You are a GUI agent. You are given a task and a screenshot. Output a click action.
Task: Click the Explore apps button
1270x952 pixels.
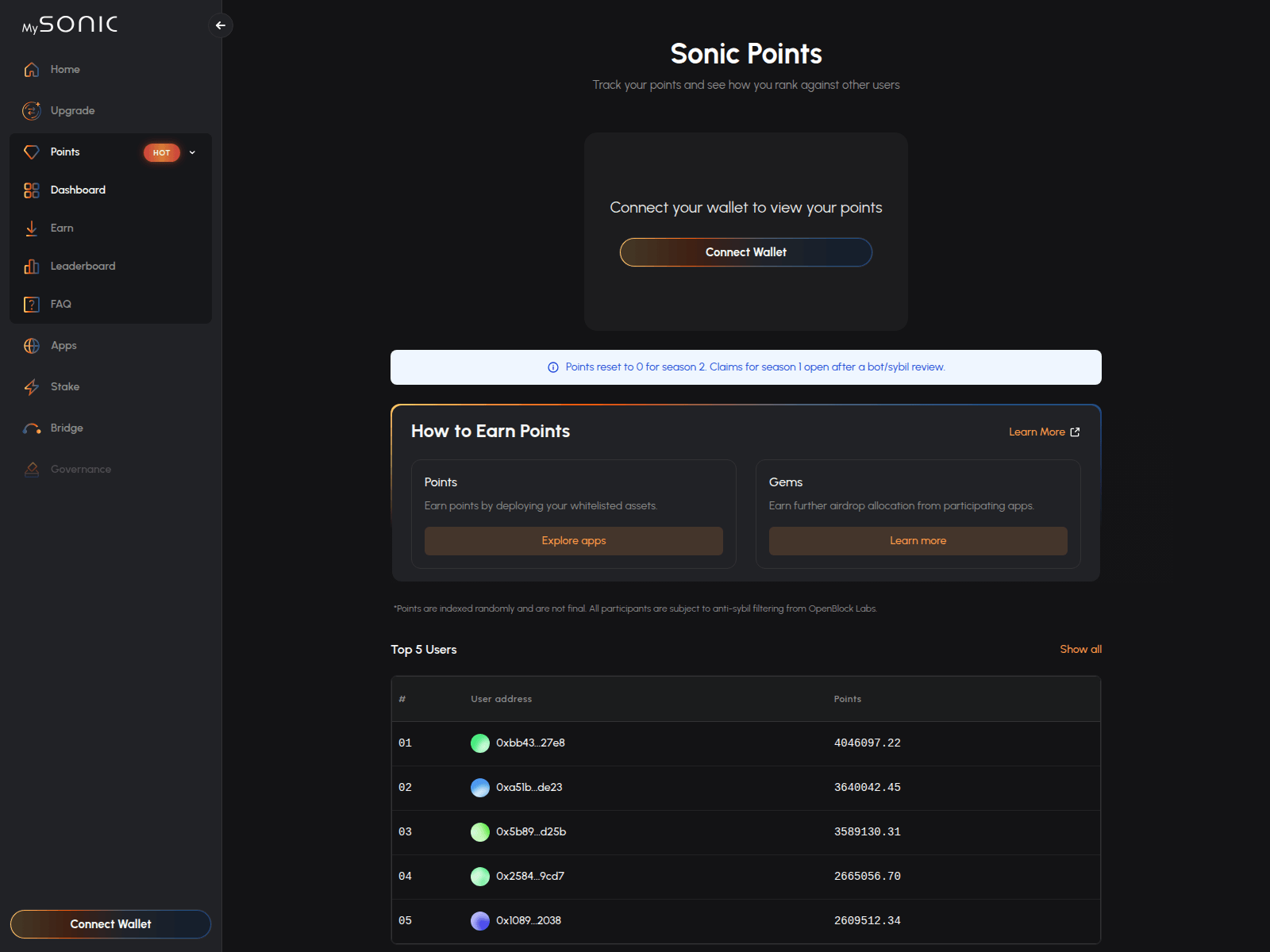tap(574, 541)
